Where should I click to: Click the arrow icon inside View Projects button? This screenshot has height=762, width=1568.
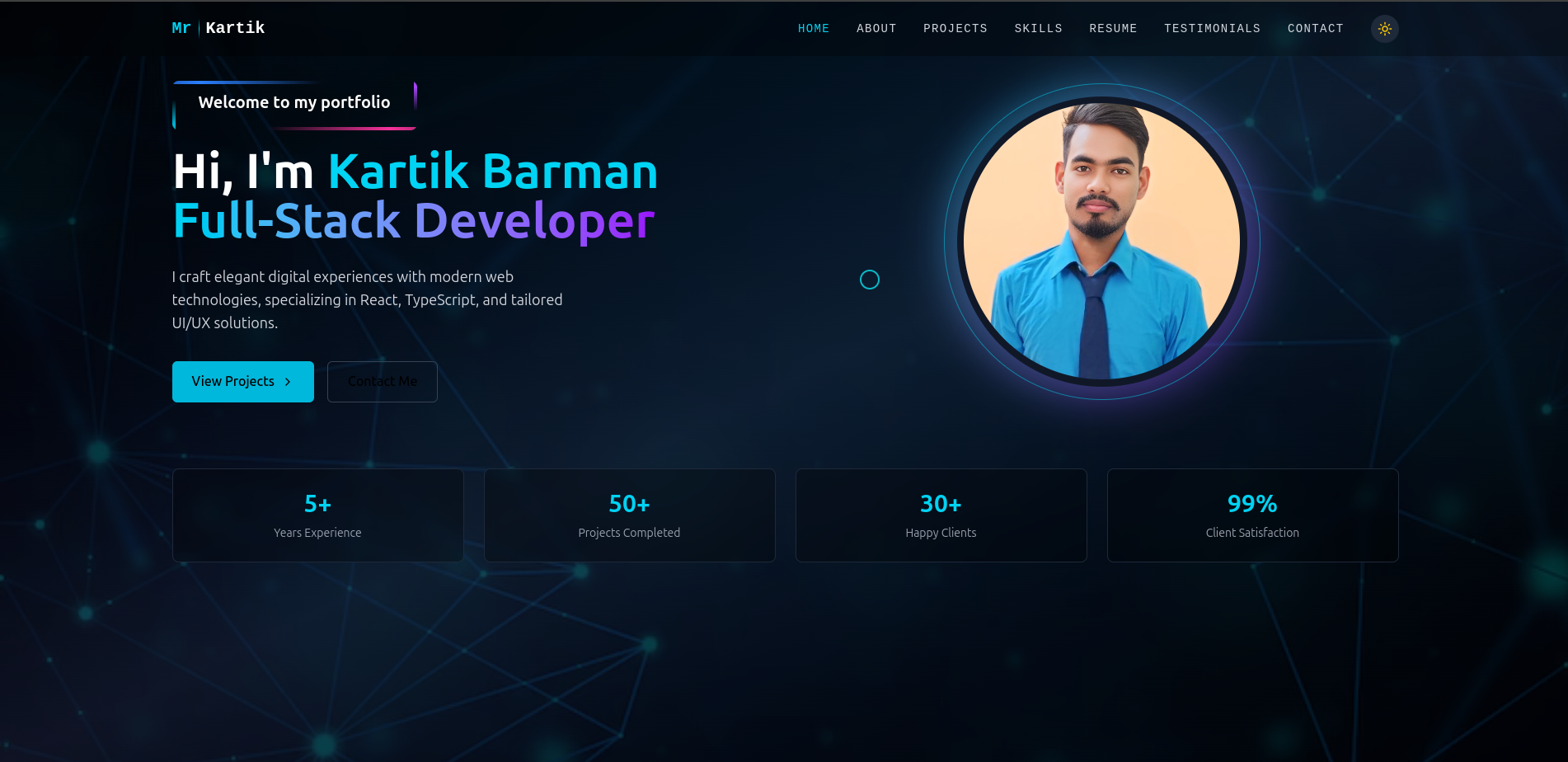(x=288, y=382)
